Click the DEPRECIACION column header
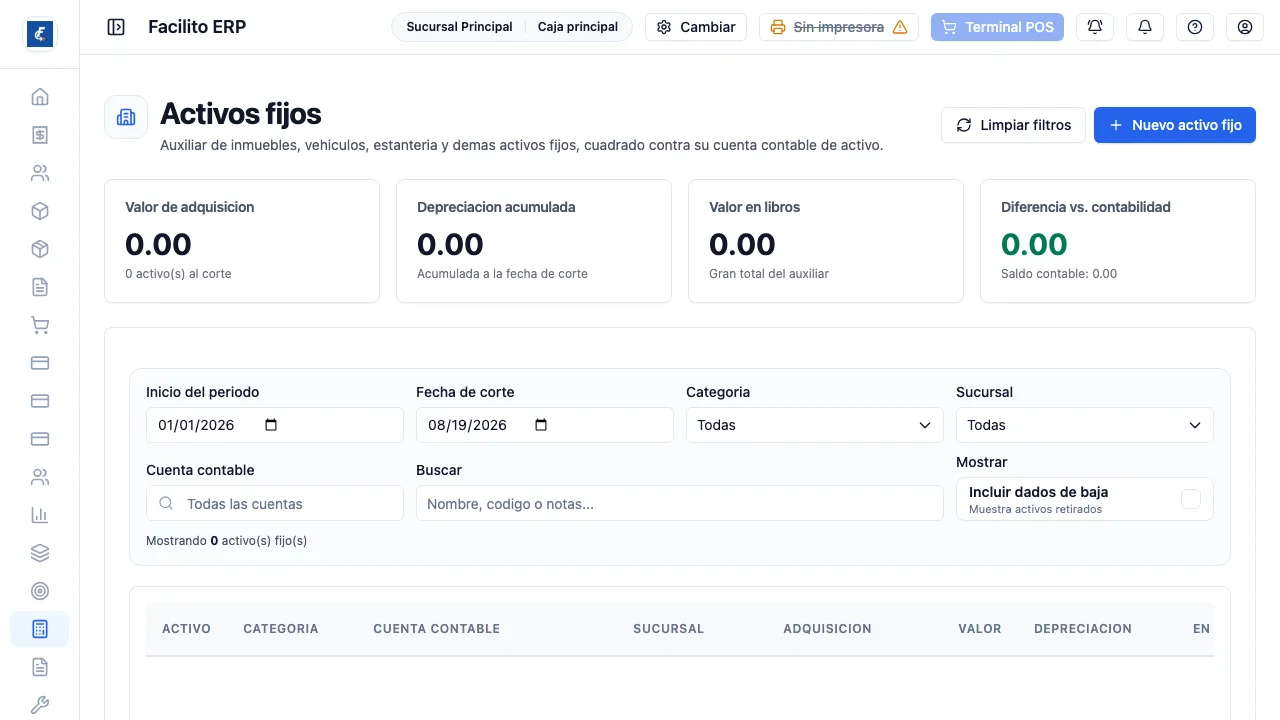The width and height of the screenshot is (1280, 720). 1083,629
